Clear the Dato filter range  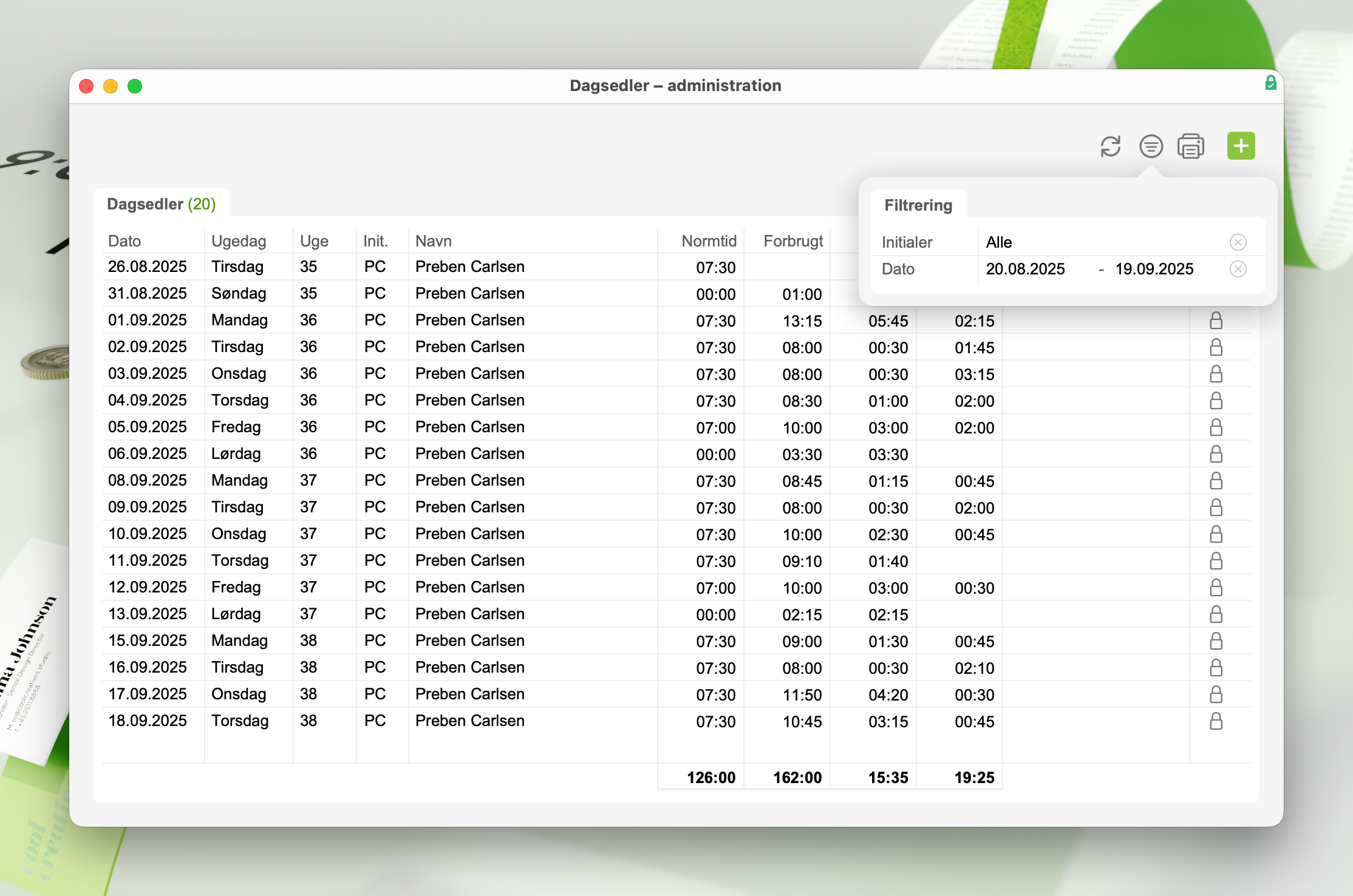1238,269
